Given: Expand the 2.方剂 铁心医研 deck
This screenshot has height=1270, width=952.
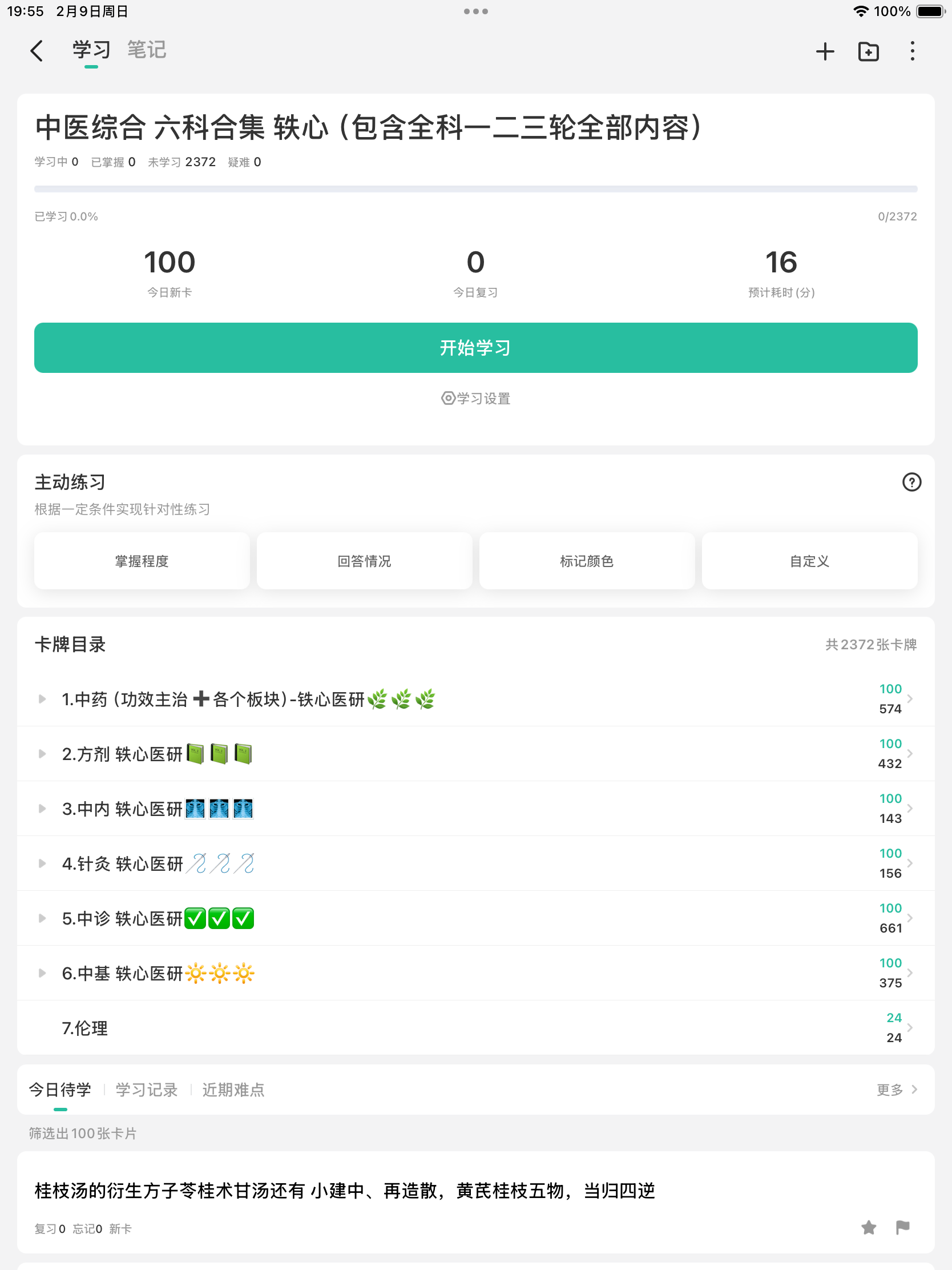Looking at the screenshot, I should [42, 753].
